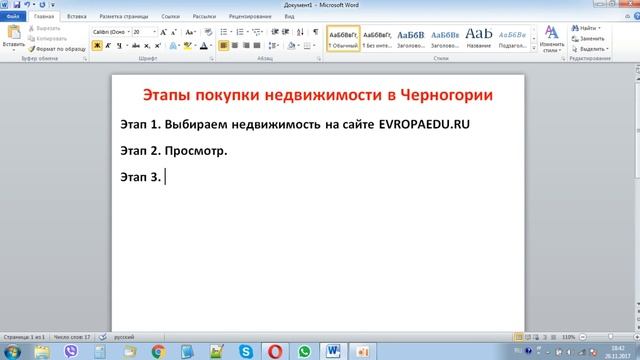Apply the font color red A
The width and height of the screenshot is (640, 360).
(x=204, y=46)
